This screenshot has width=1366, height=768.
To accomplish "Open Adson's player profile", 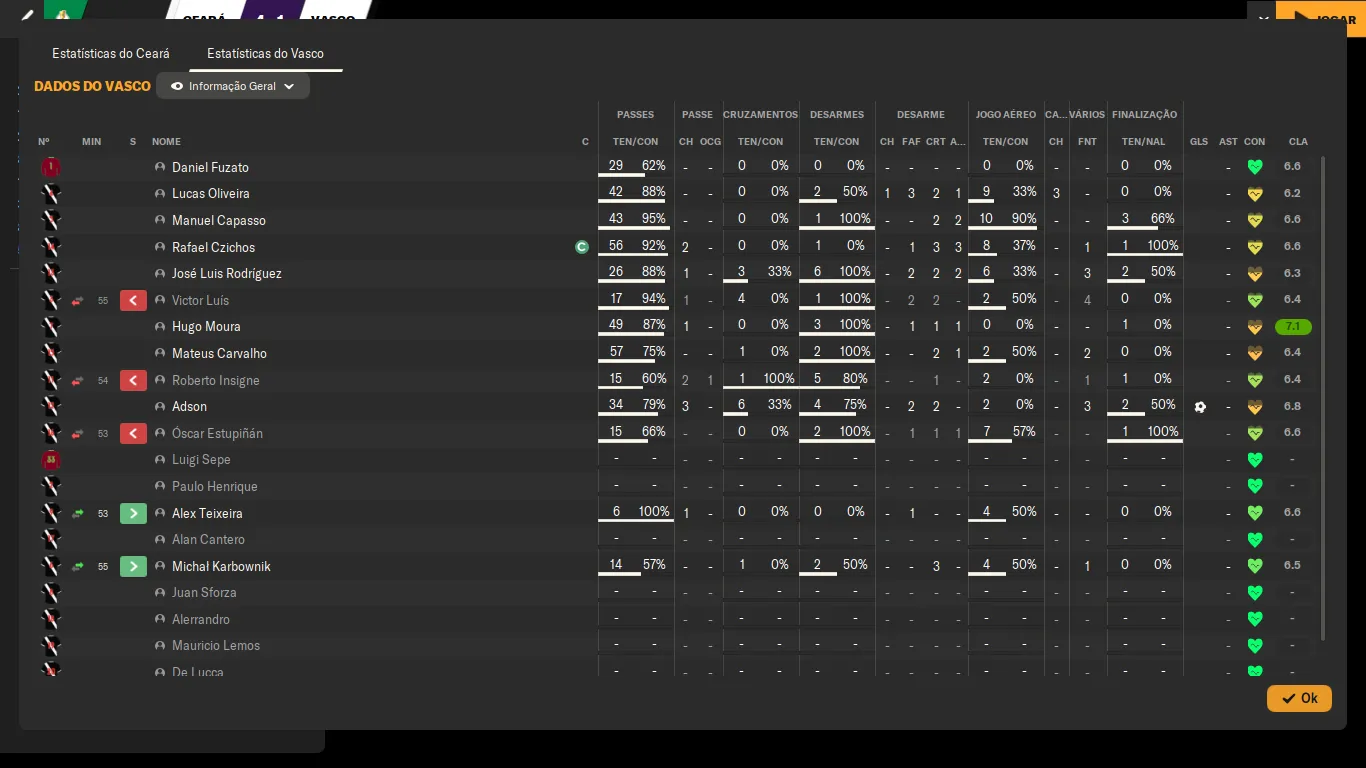I will (x=189, y=407).
